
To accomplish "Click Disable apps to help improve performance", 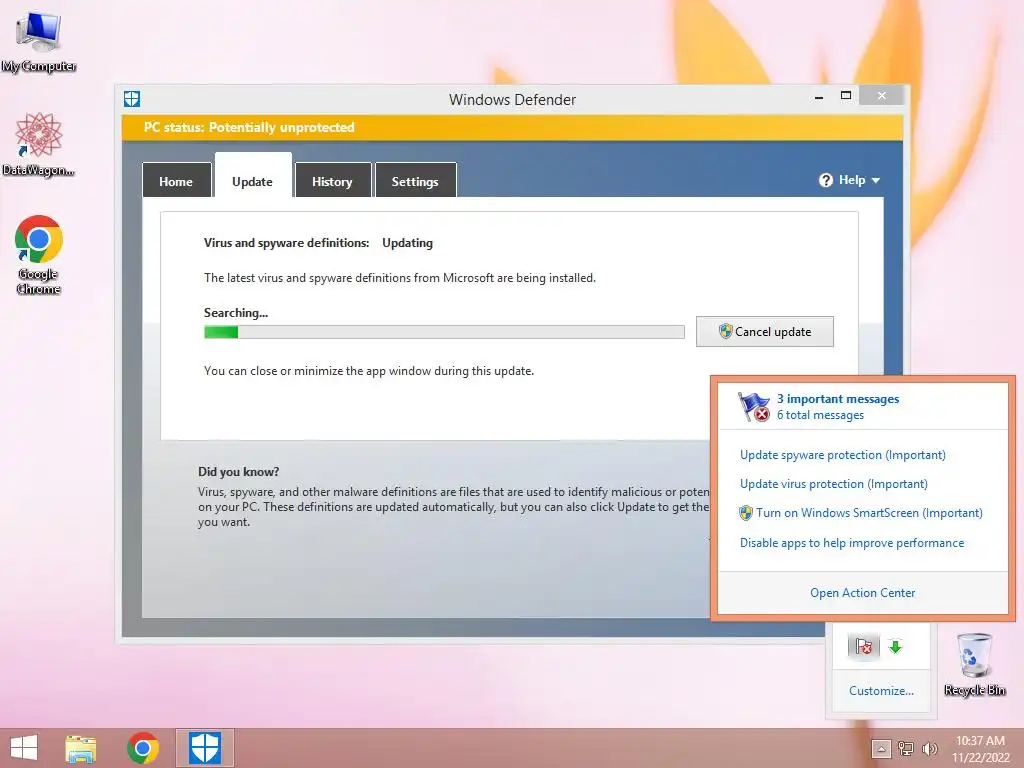I will (852, 543).
